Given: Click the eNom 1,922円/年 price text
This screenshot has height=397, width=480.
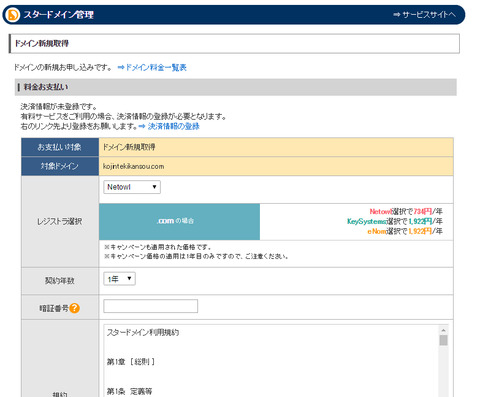Looking at the screenshot, I should pyautogui.click(x=405, y=231).
